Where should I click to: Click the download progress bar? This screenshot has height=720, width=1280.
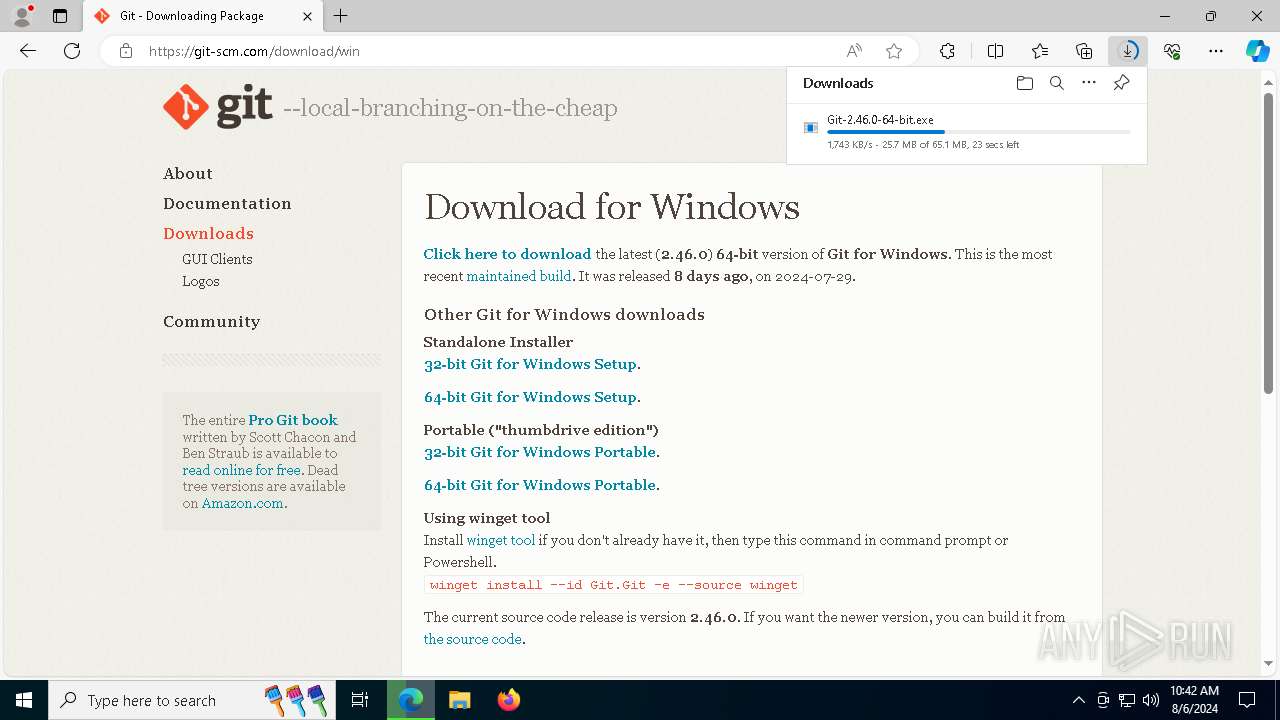[x=979, y=132]
